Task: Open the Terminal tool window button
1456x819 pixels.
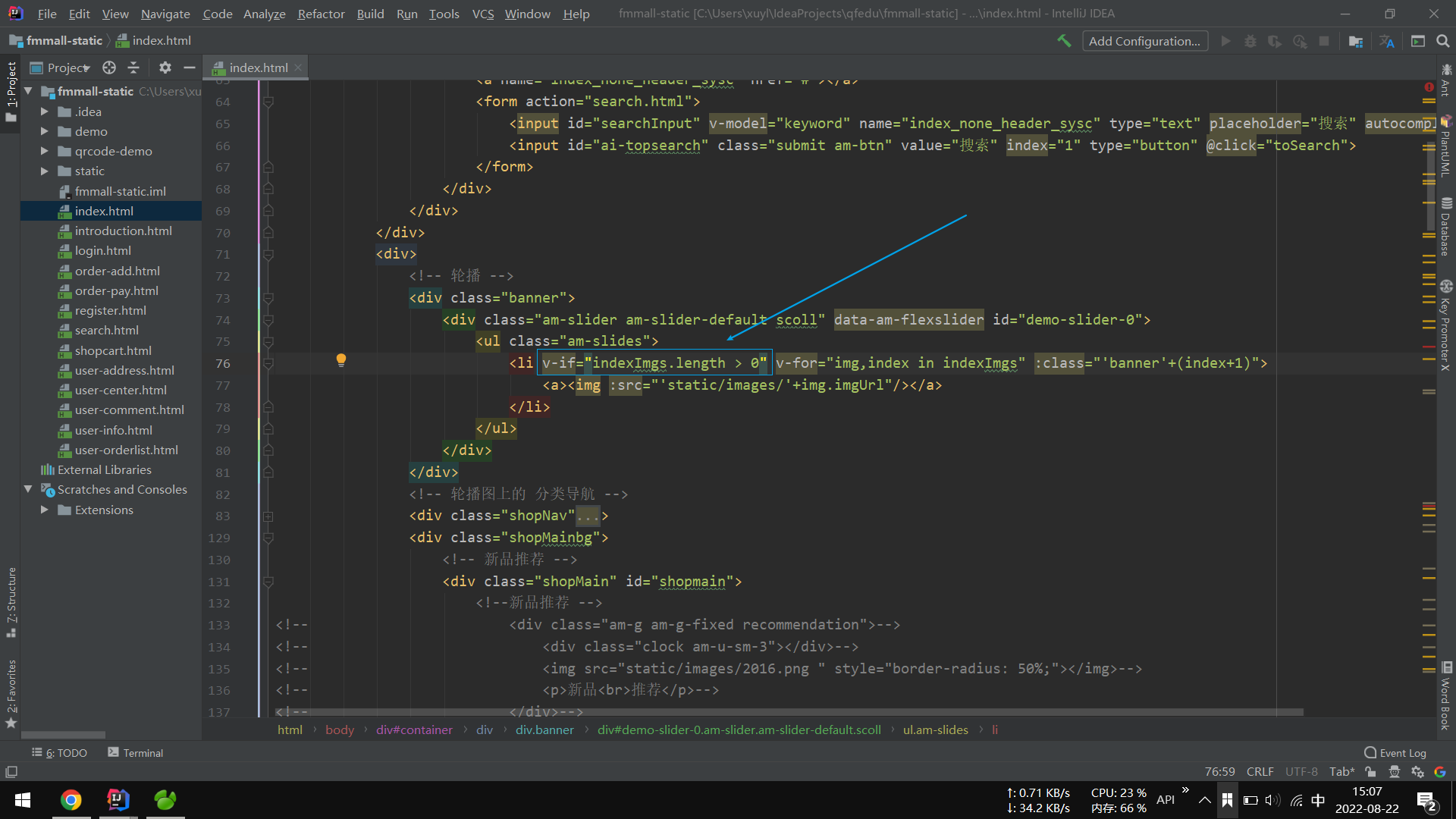Action: [x=136, y=752]
